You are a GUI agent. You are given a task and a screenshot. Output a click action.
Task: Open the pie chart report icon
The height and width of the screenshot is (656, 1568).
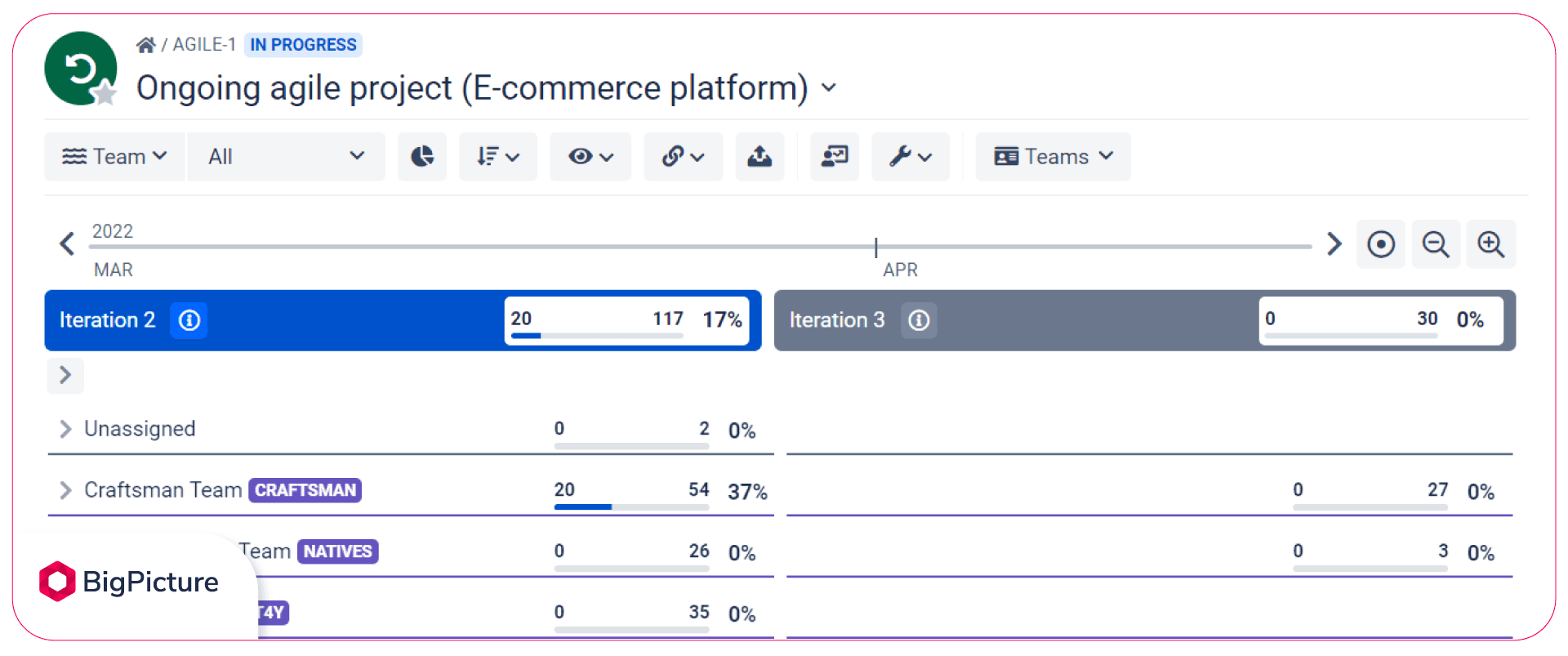[422, 156]
